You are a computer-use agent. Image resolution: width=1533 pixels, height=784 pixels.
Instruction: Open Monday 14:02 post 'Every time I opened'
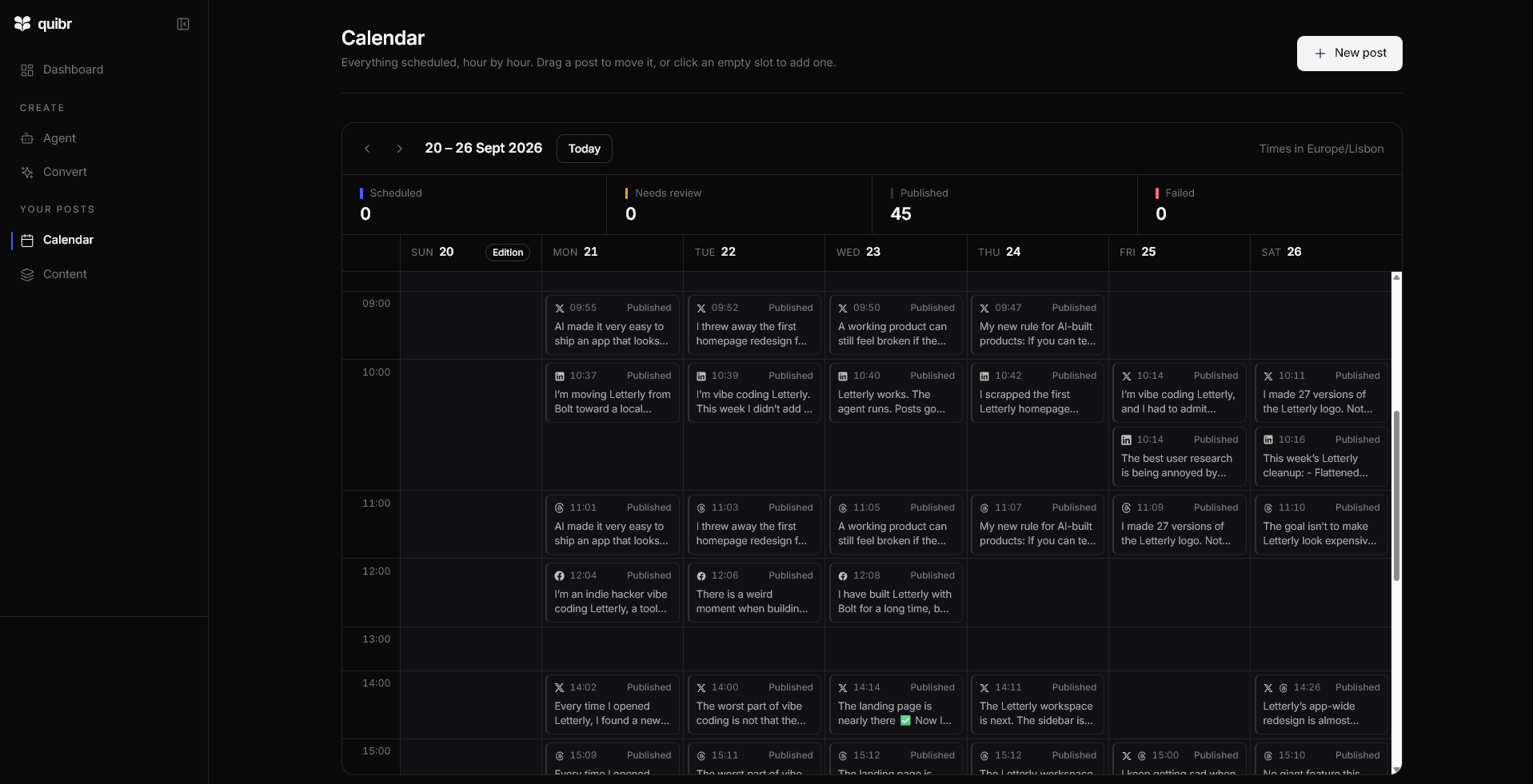(613, 705)
